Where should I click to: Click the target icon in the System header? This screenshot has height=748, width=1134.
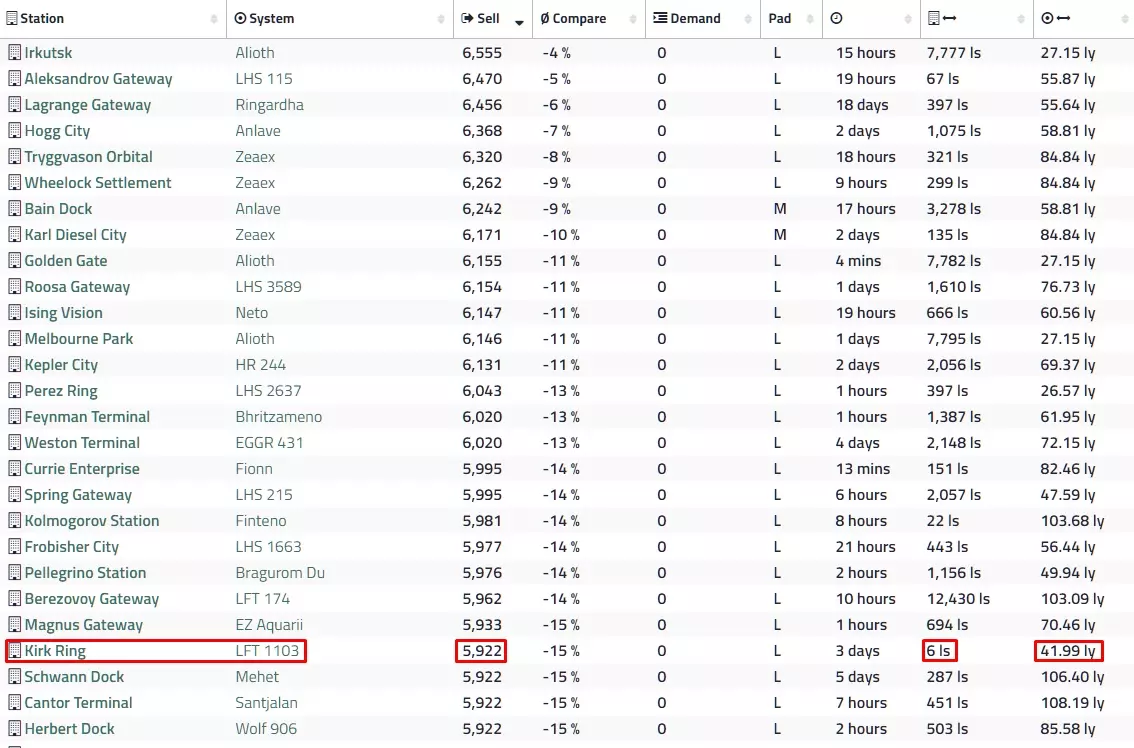[x=240, y=19]
